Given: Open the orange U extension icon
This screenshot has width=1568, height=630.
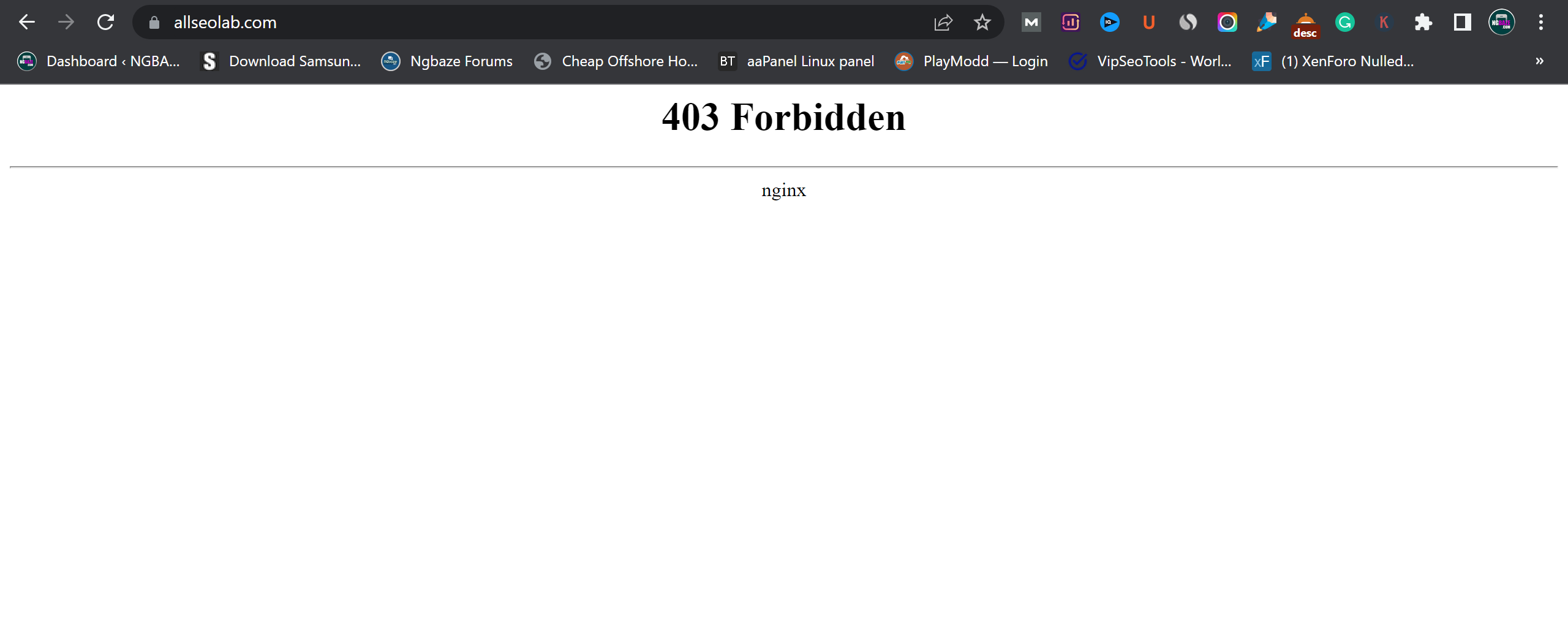Looking at the screenshot, I should pyautogui.click(x=1148, y=23).
